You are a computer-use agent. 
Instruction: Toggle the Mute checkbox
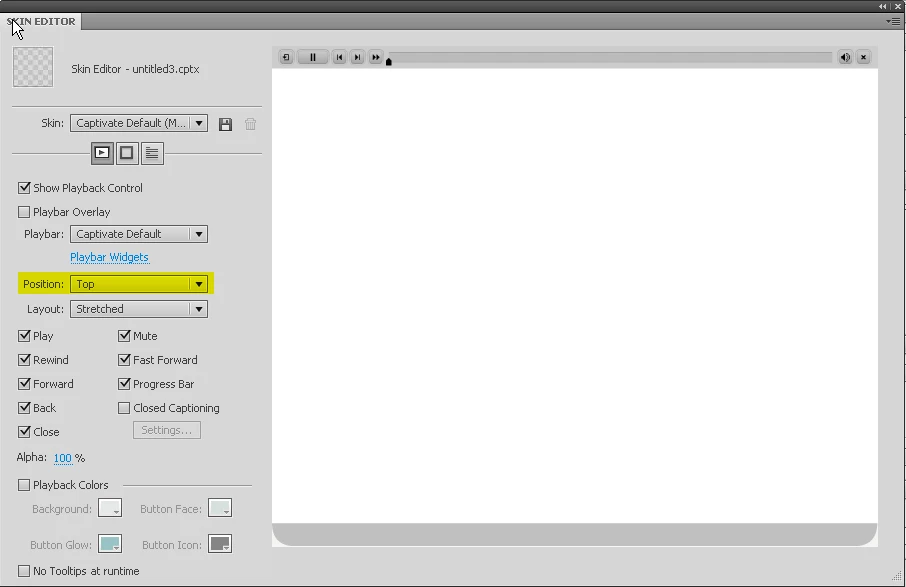pyautogui.click(x=124, y=336)
